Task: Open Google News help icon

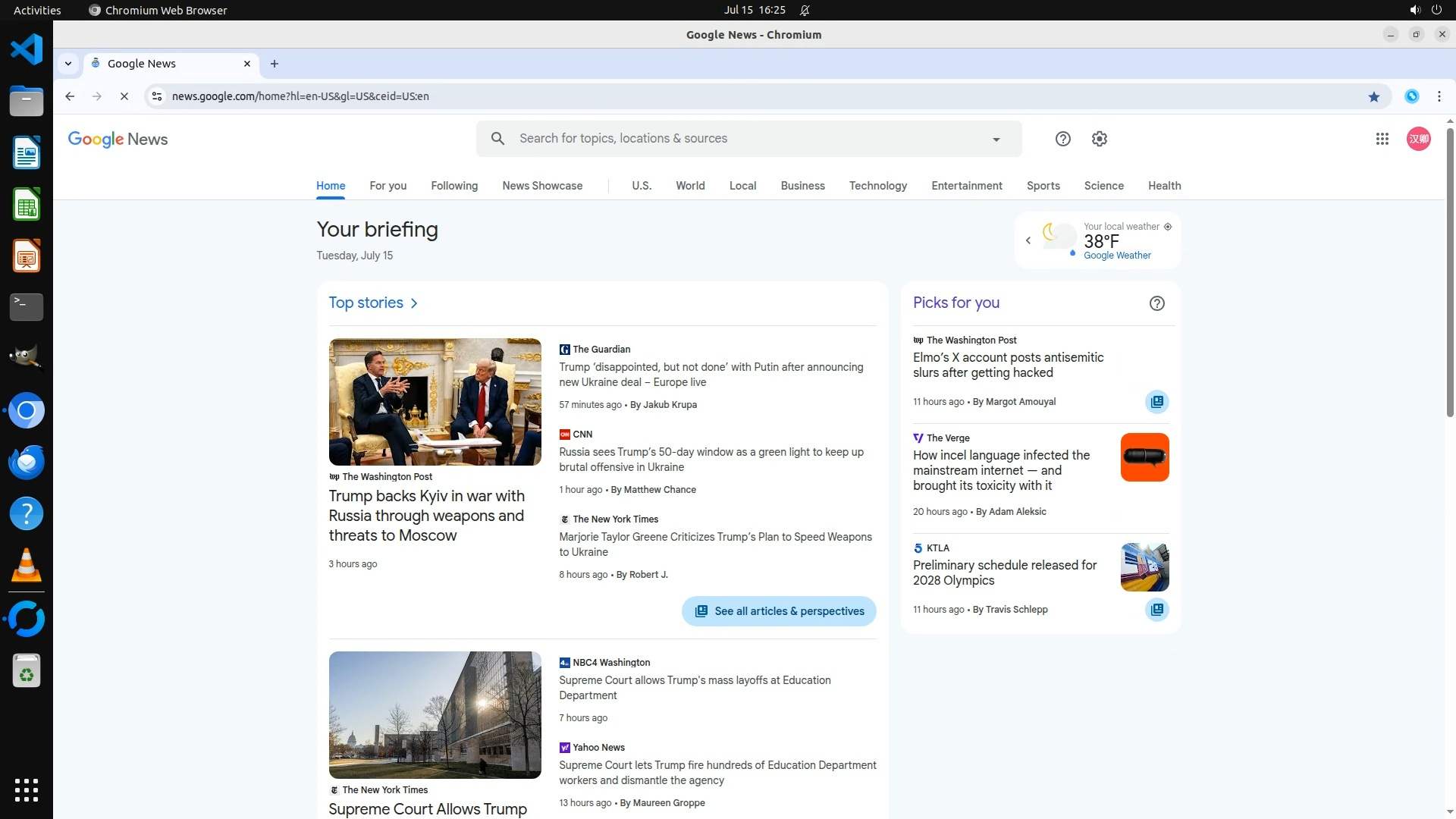Action: coord(1062,139)
